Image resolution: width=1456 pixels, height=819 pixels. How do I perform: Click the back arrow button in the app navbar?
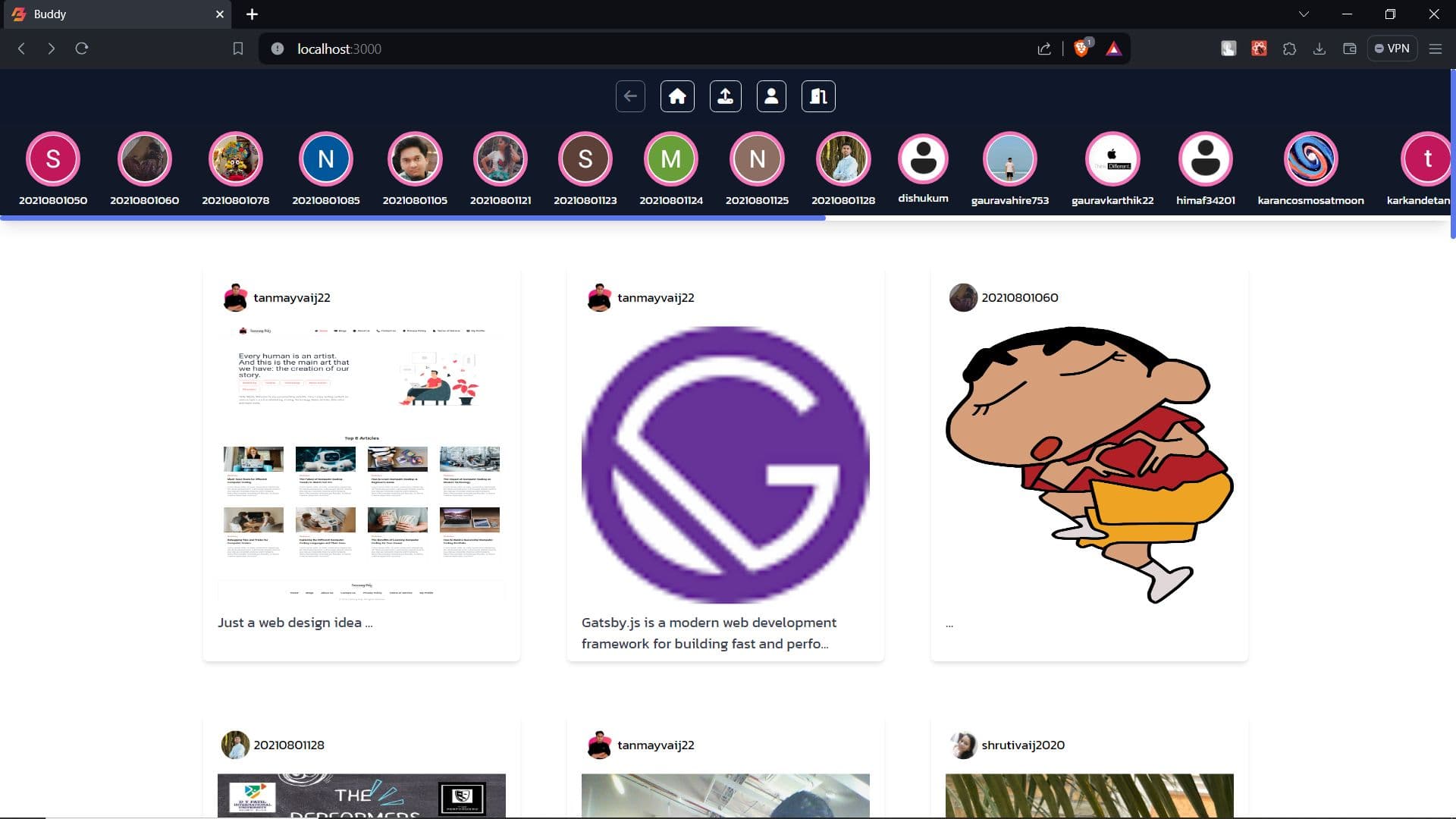coord(630,96)
